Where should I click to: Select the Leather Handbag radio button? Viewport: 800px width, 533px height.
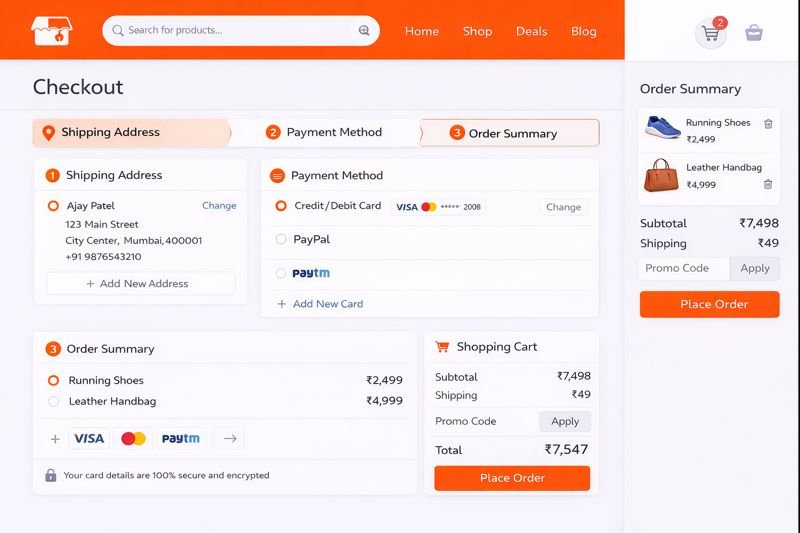[54, 401]
